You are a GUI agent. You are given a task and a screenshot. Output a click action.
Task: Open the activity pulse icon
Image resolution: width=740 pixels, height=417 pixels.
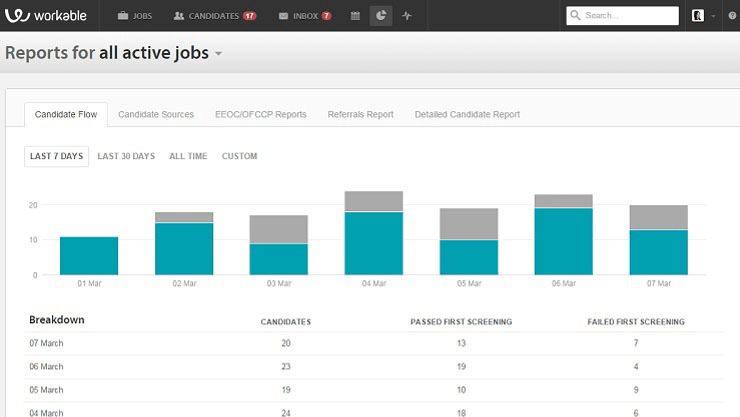(x=407, y=16)
